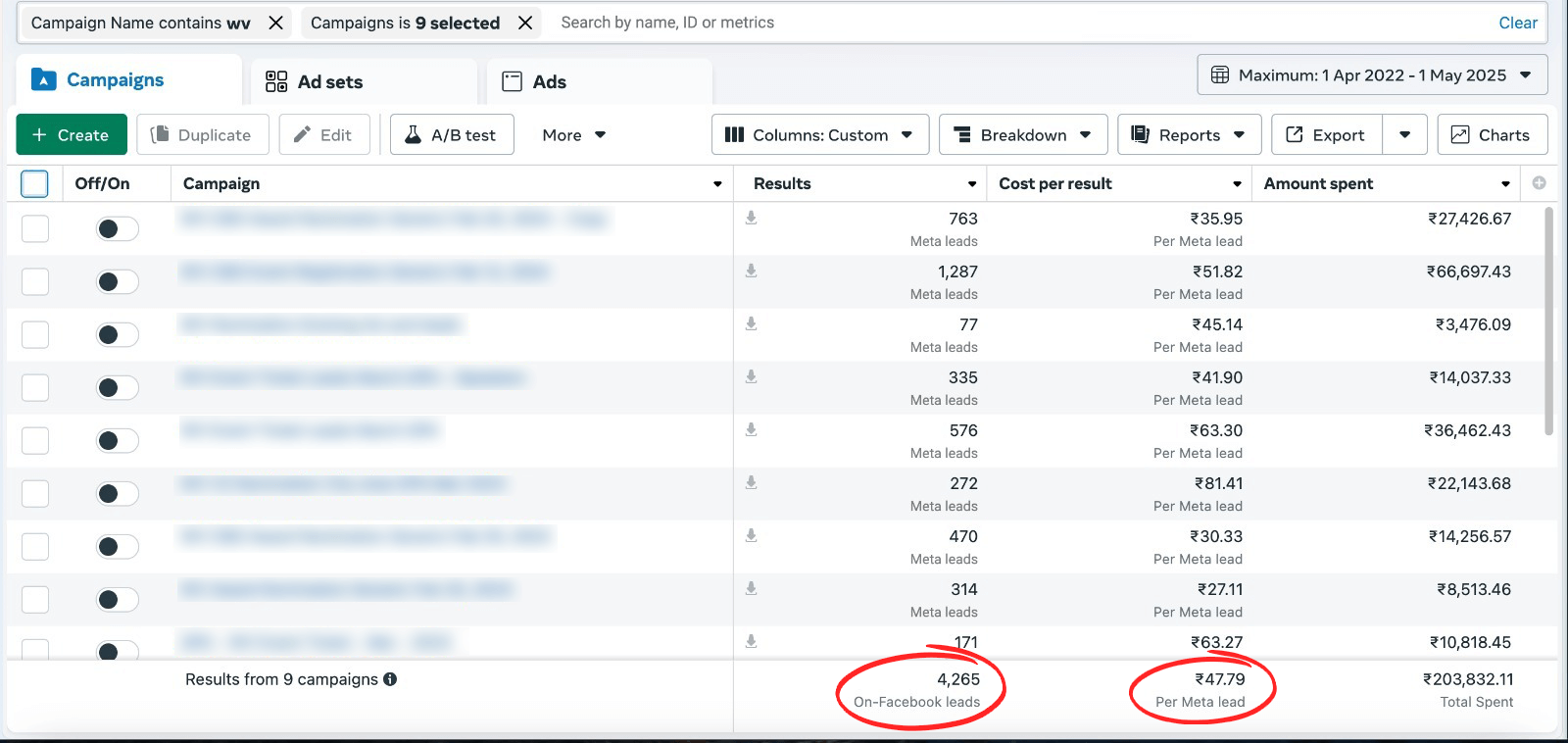Click the green Create button
Screen dimensions: 1568x743
72,135
